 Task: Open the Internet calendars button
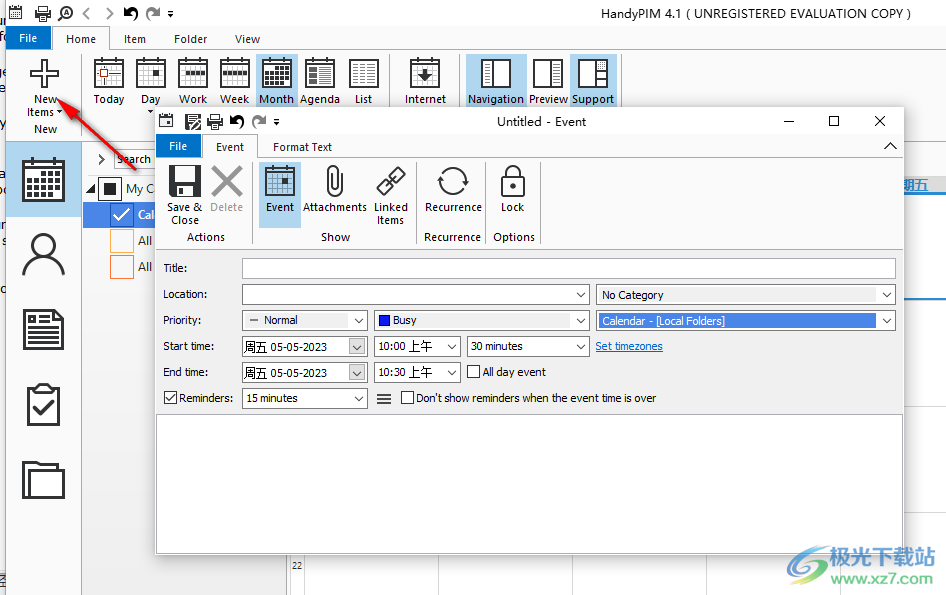(425, 81)
